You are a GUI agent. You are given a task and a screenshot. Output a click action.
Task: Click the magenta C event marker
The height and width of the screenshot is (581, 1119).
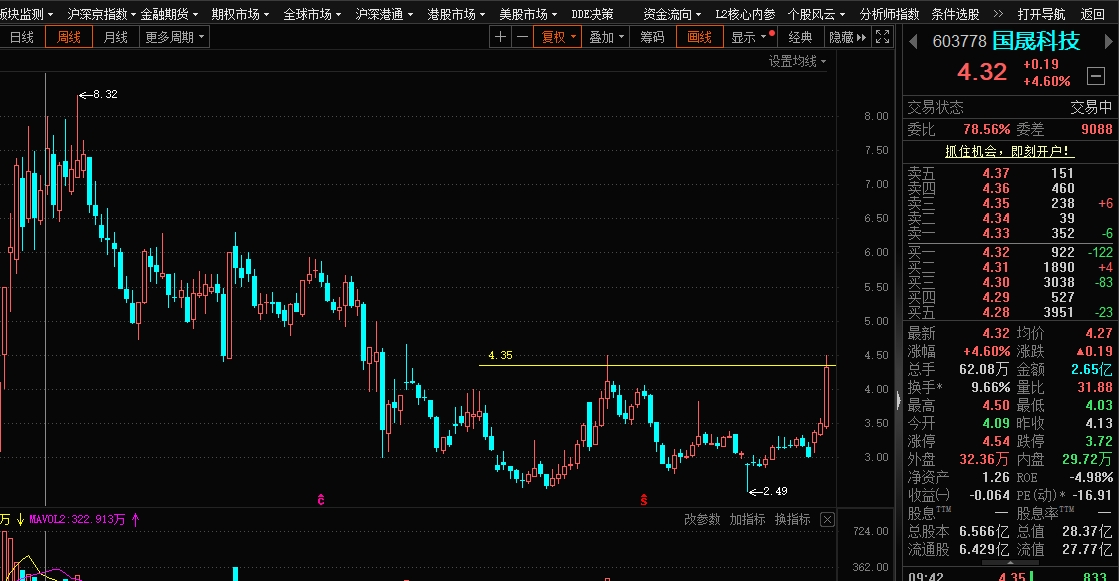(321, 500)
